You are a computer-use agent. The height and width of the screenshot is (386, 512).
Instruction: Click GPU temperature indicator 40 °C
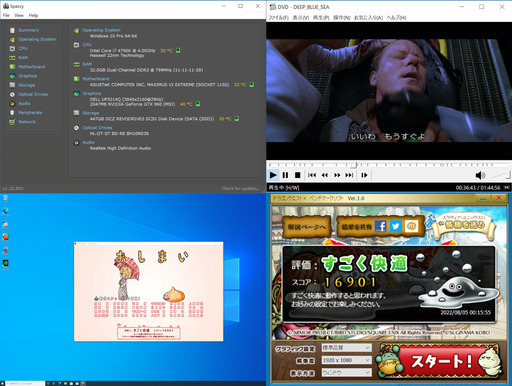coord(186,104)
